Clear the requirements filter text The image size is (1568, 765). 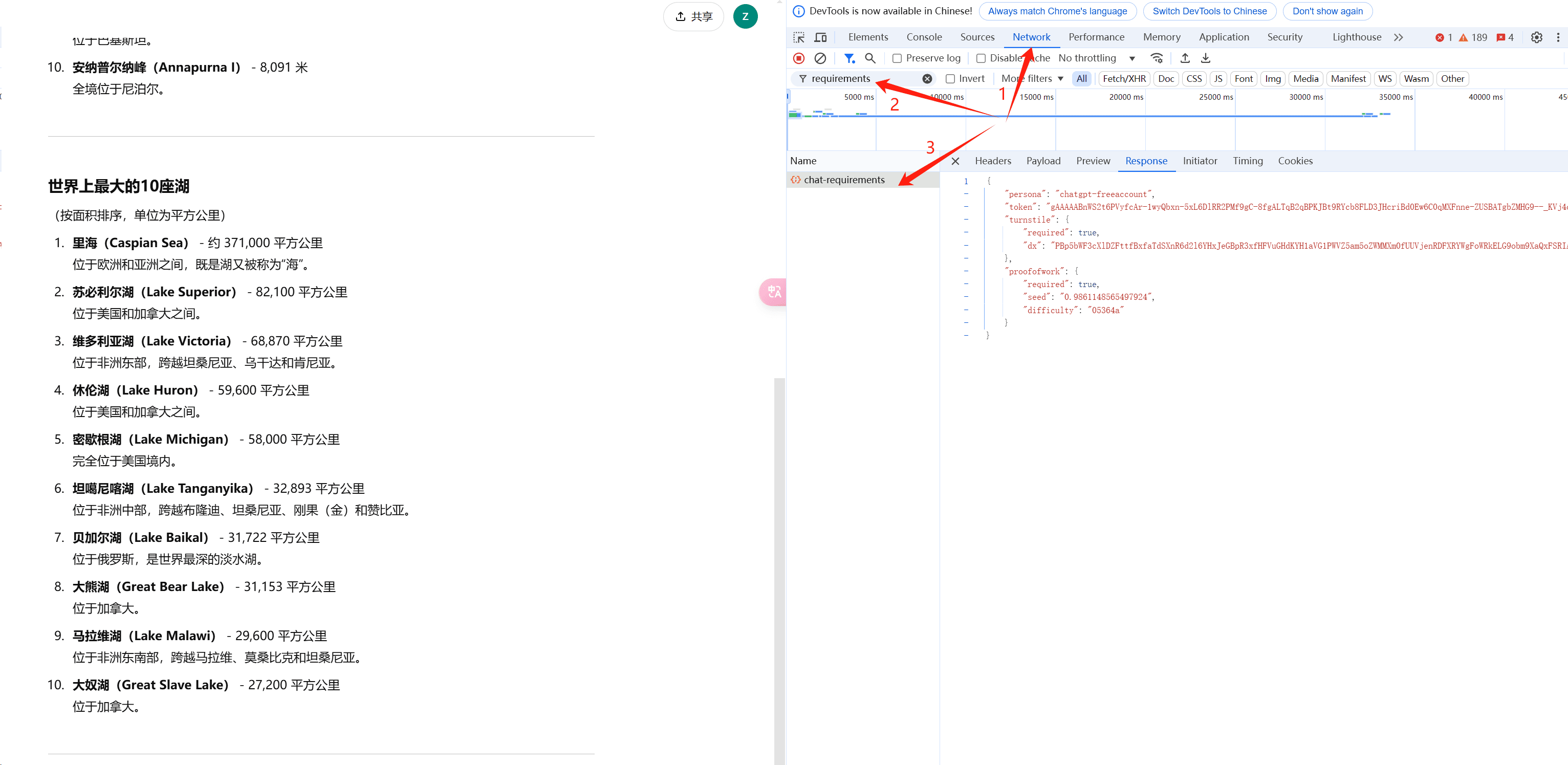click(927, 79)
